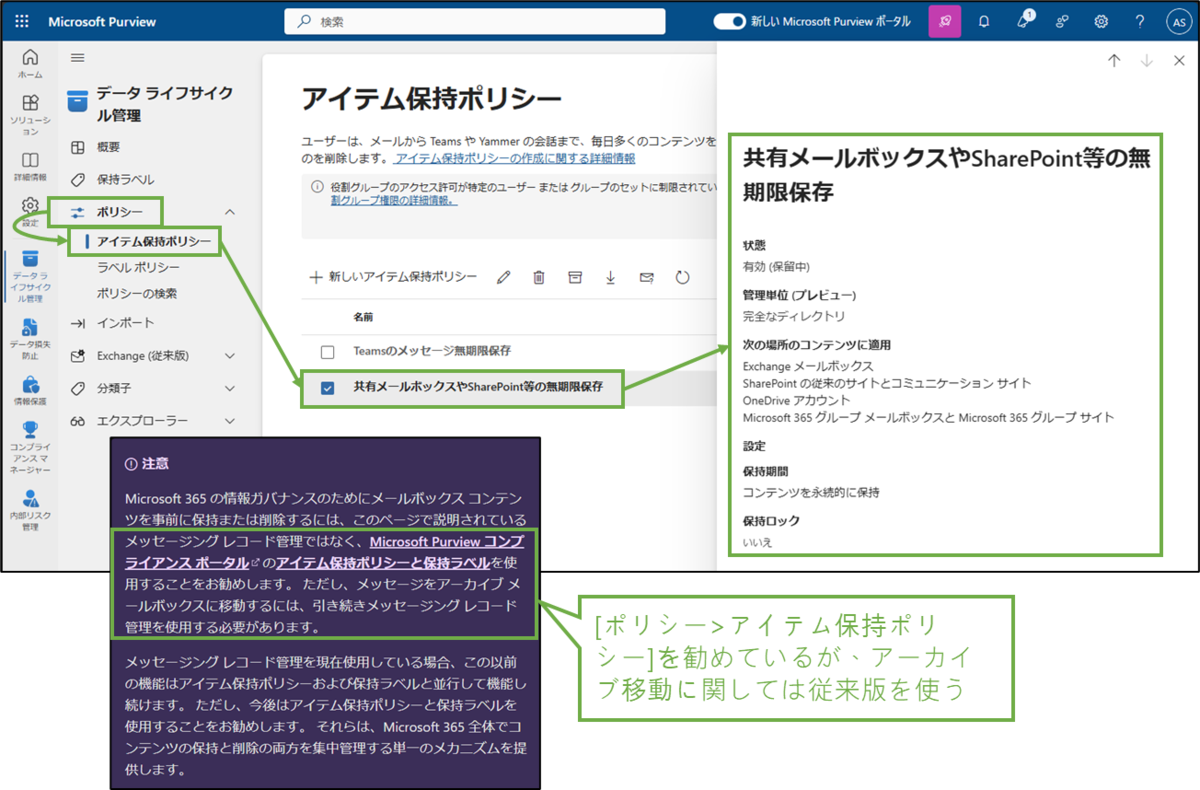Open インポート in navigation
Viewport: 1200px width, 790px height.
pos(126,323)
